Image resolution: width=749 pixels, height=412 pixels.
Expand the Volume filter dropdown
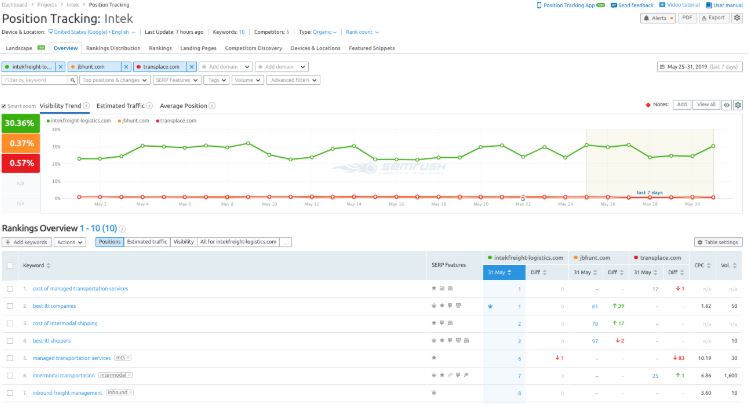(x=247, y=80)
